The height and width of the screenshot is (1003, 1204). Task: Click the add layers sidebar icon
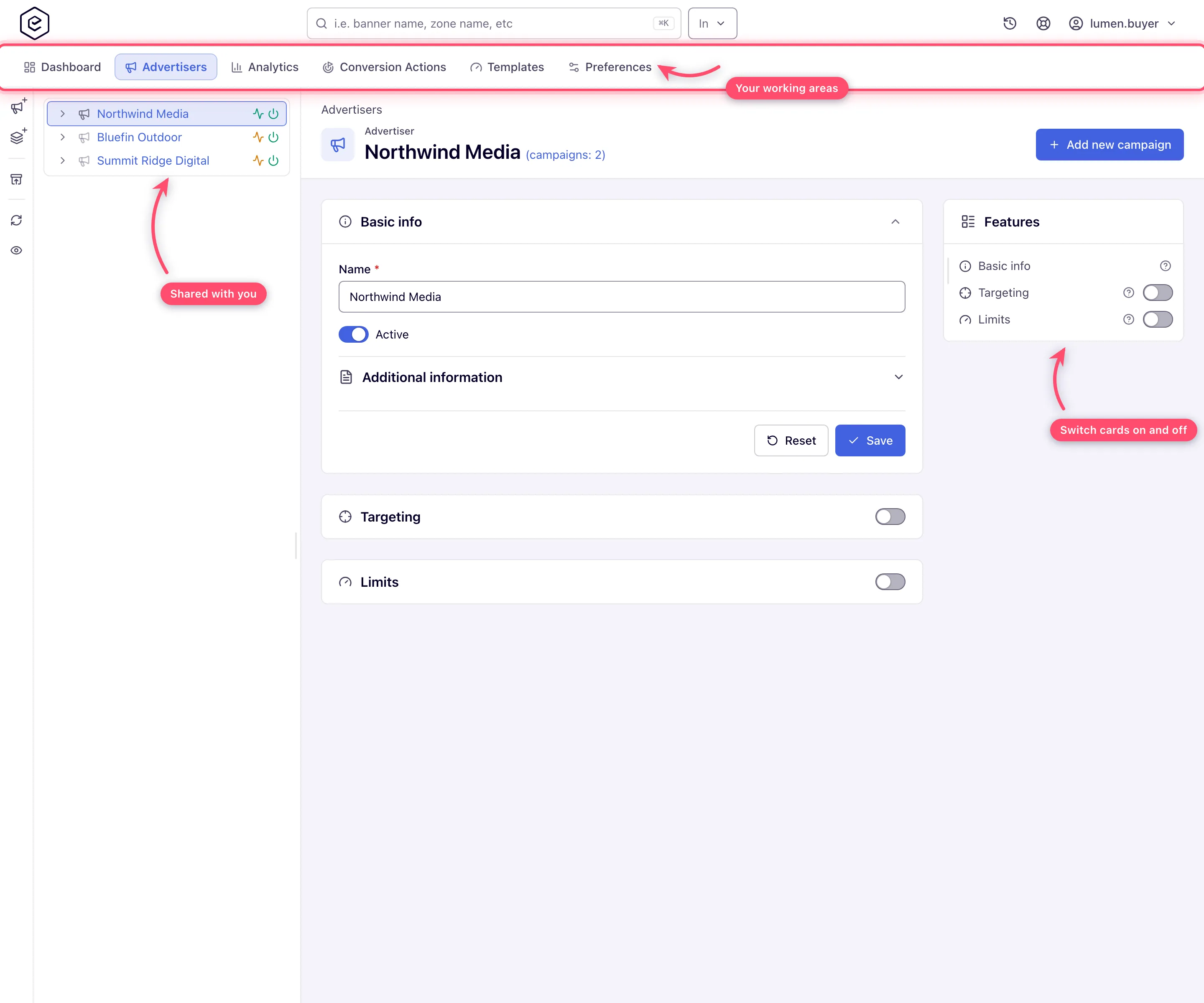tap(18, 136)
